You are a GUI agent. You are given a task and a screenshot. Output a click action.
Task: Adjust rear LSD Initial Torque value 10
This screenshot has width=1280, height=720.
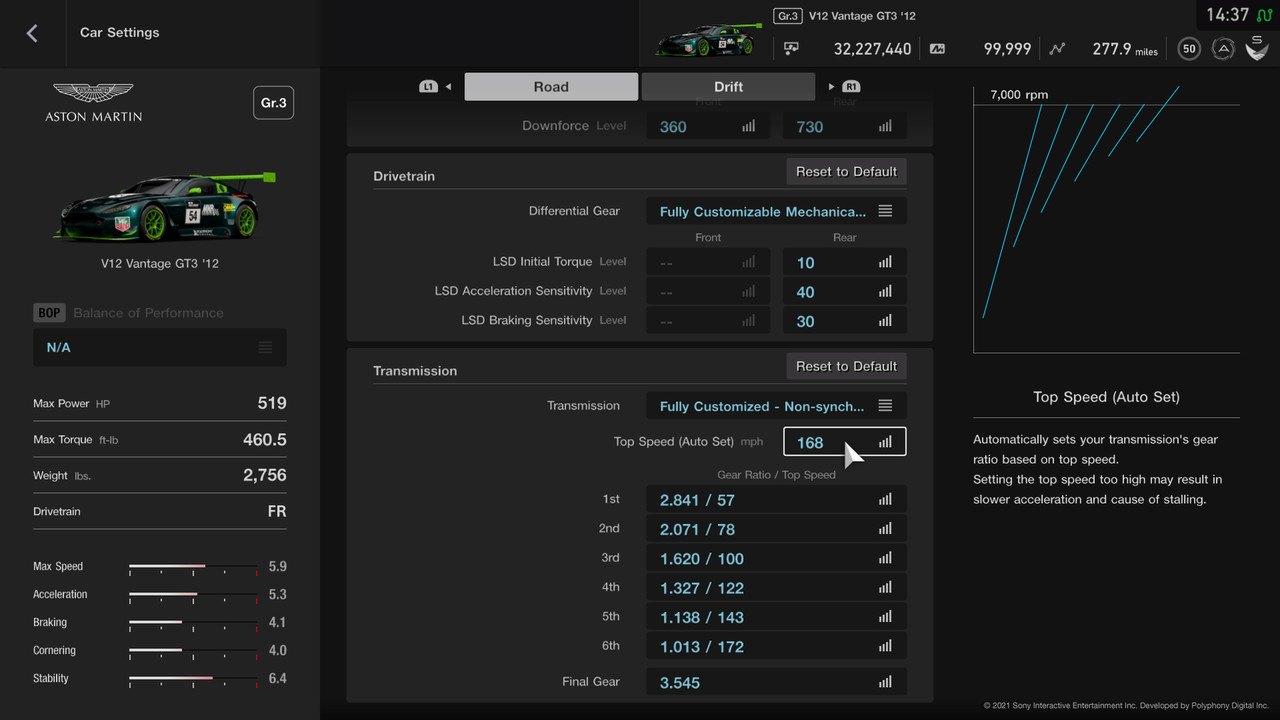coord(845,263)
